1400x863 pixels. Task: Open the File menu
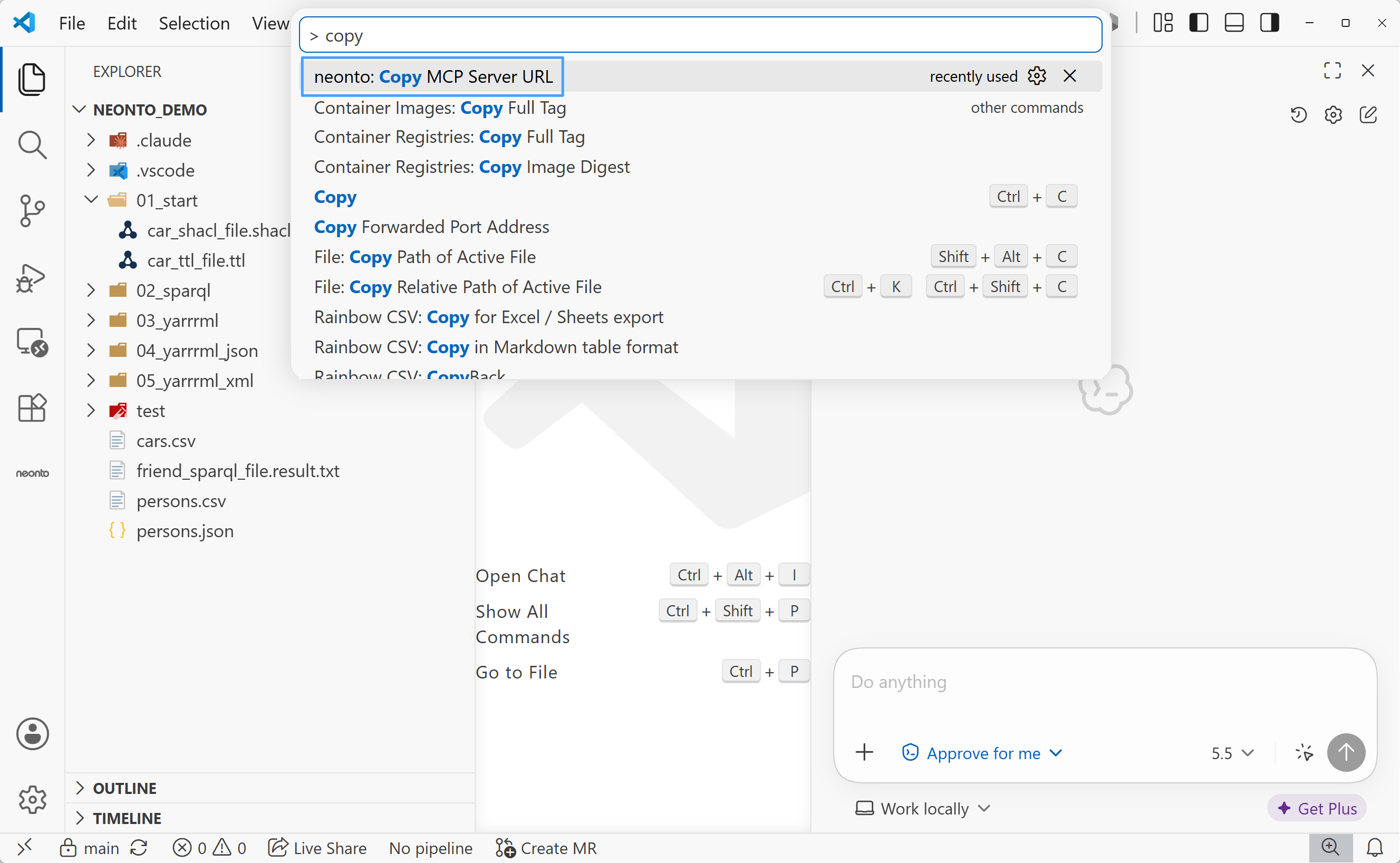point(72,23)
